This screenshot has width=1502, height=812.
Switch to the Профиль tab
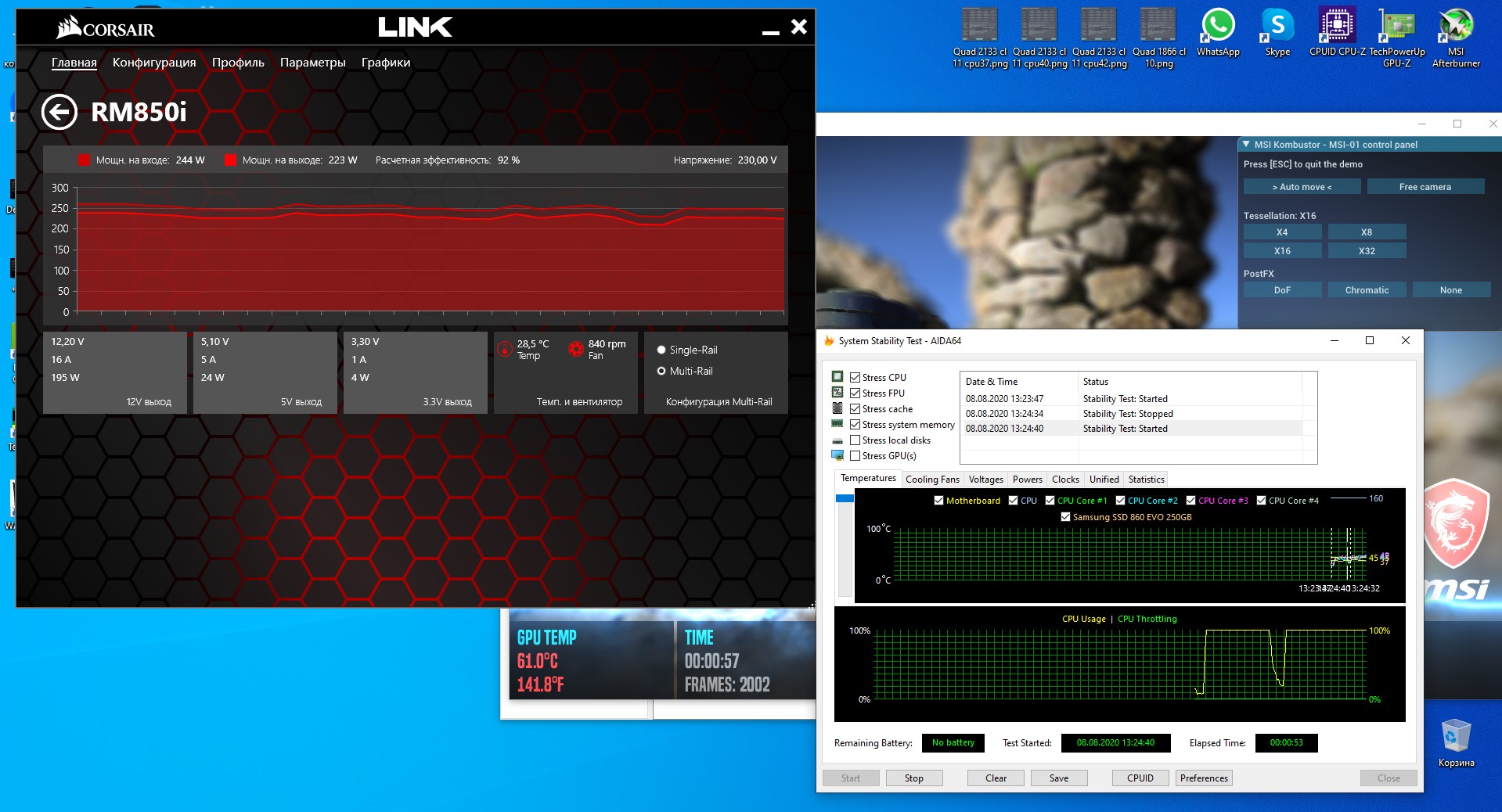pyautogui.click(x=238, y=63)
